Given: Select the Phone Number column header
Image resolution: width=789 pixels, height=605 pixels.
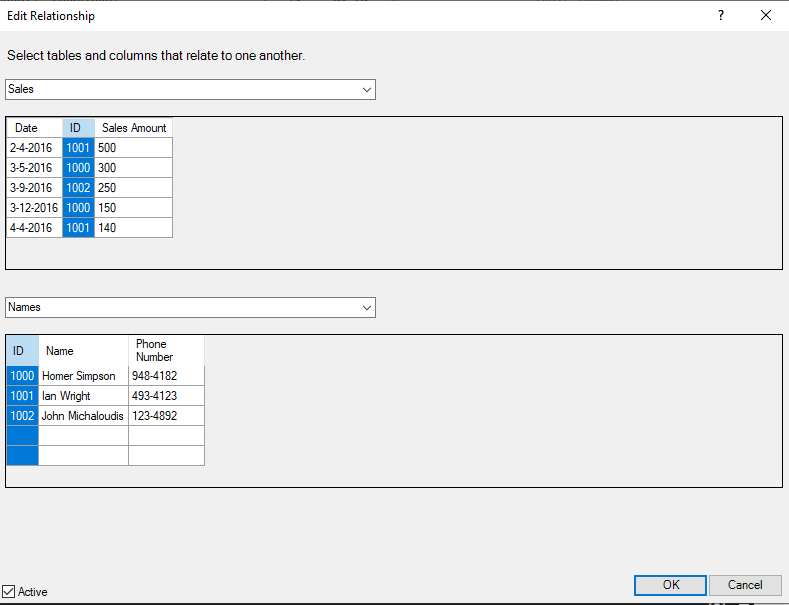Looking at the screenshot, I should click(x=167, y=351).
